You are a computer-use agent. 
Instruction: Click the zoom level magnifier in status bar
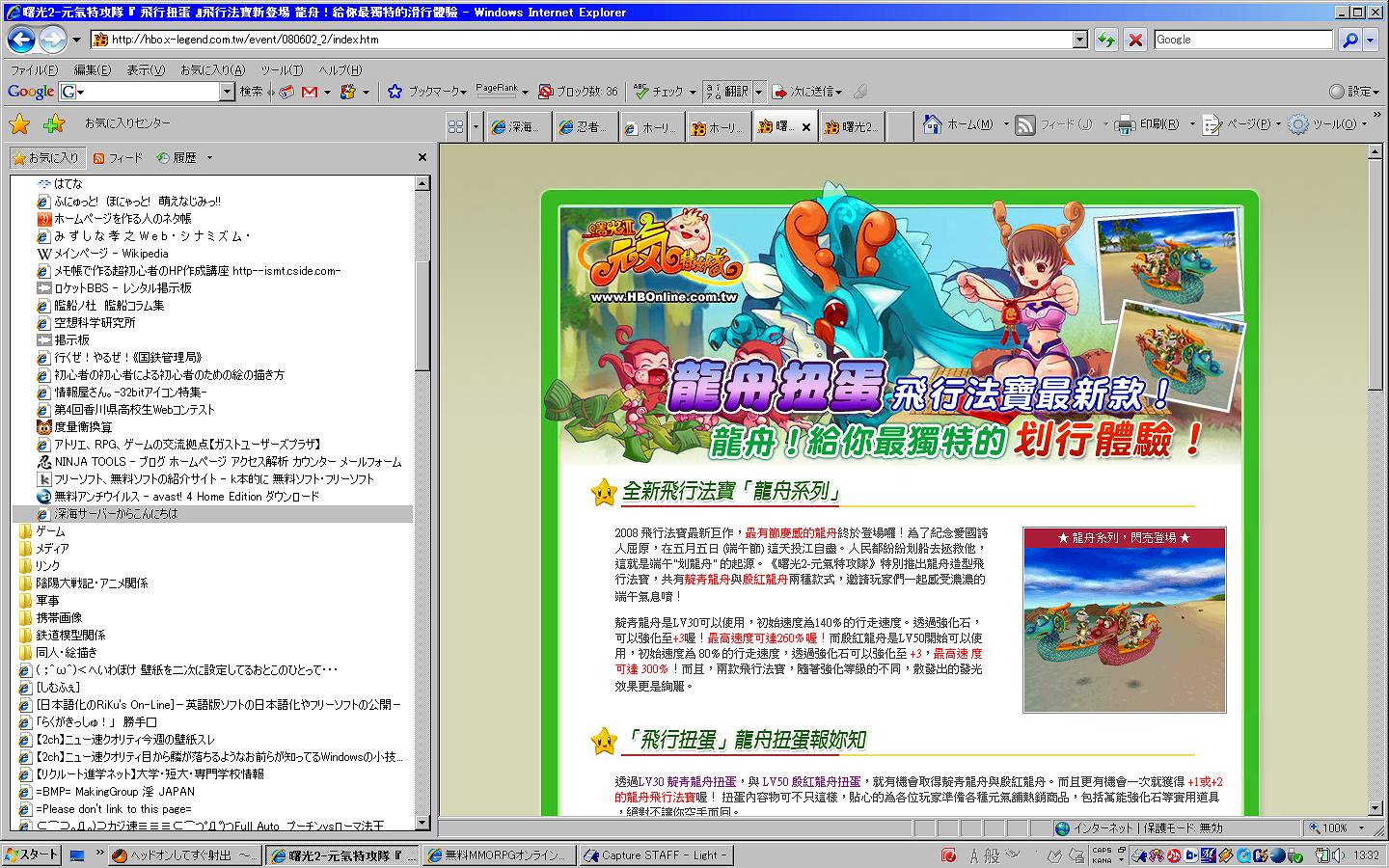pos(1314,828)
